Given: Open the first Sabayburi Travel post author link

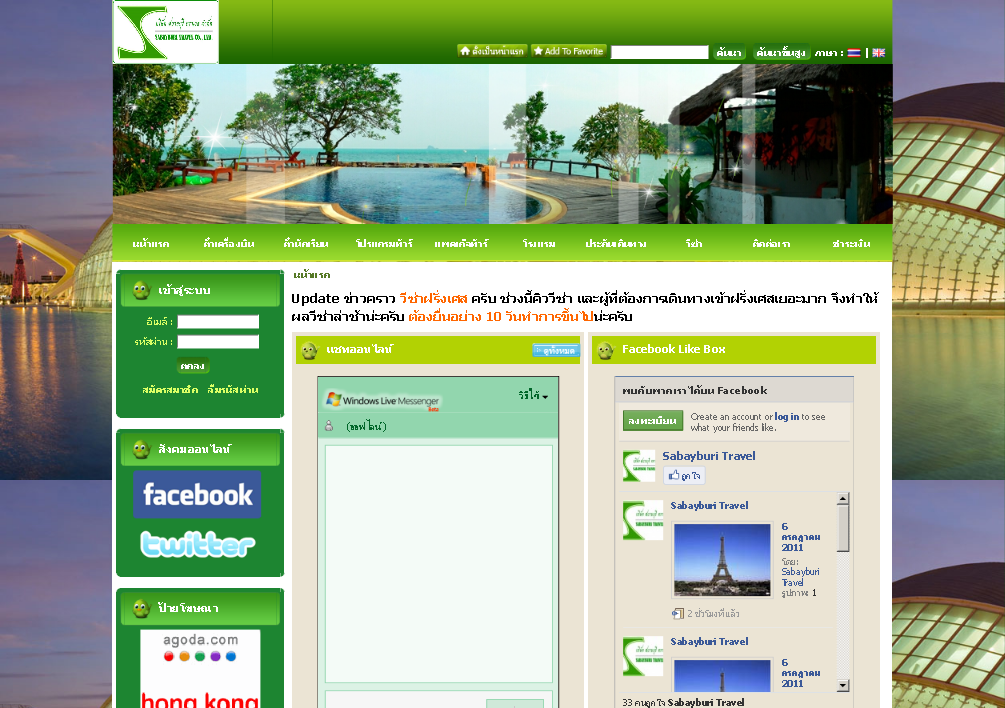Looking at the screenshot, I should tap(710, 506).
